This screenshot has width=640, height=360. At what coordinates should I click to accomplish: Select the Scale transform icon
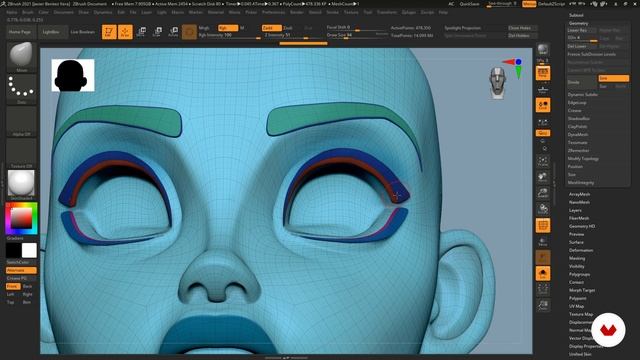pyautogui.click(x=157, y=32)
